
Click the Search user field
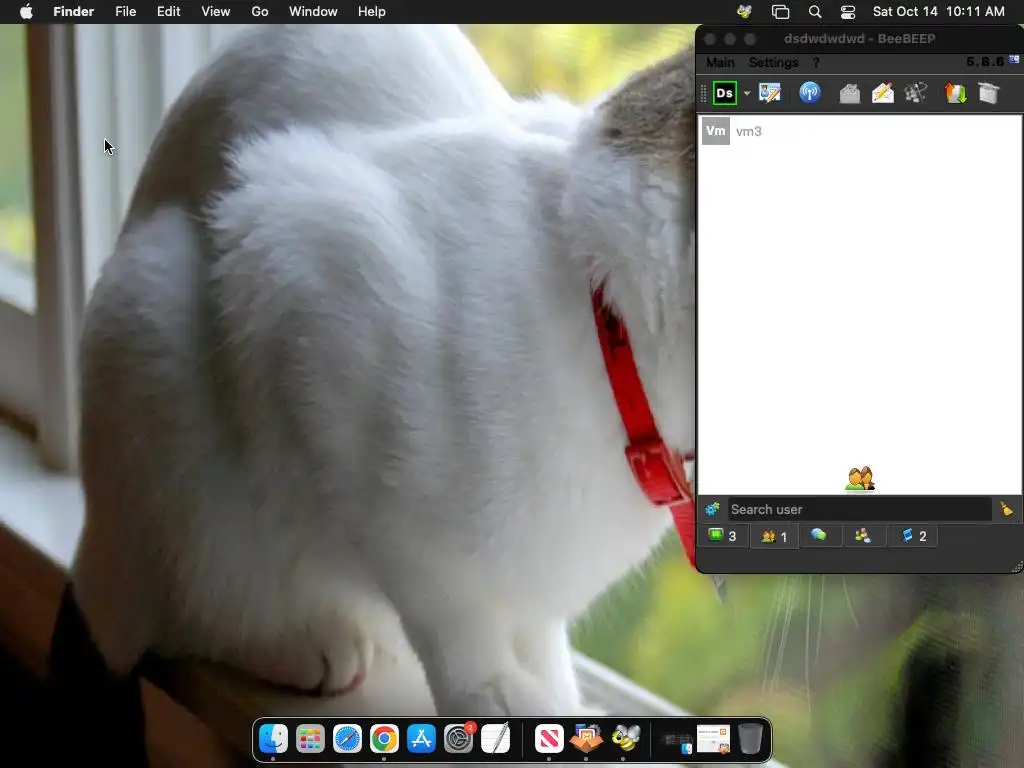859,509
